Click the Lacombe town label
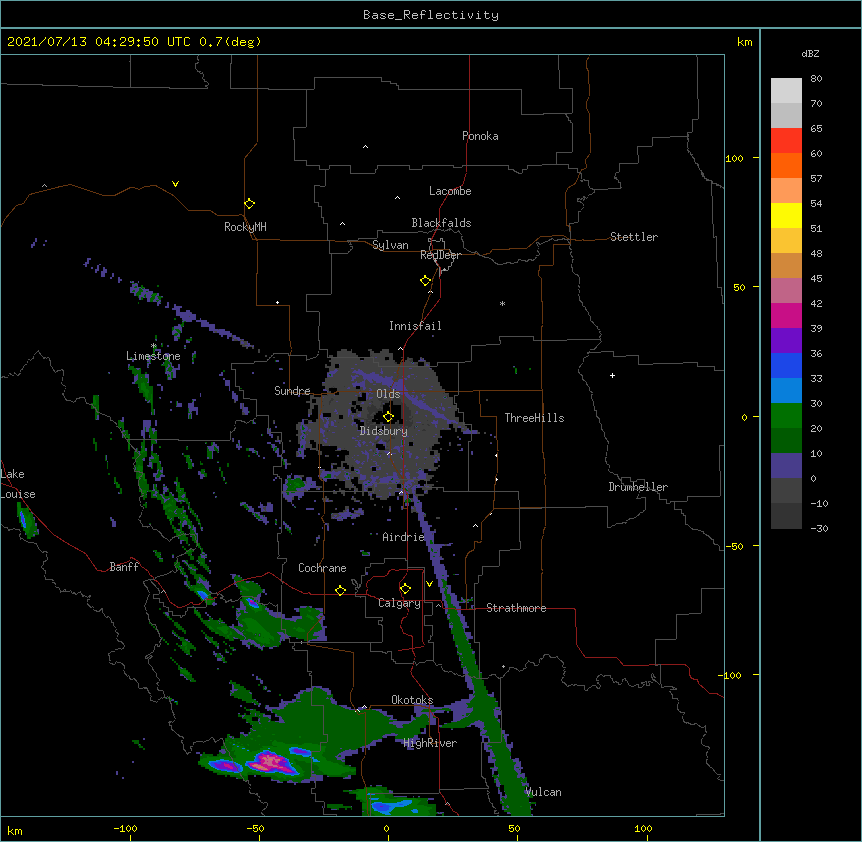This screenshot has width=862, height=842. [x=450, y=191]
